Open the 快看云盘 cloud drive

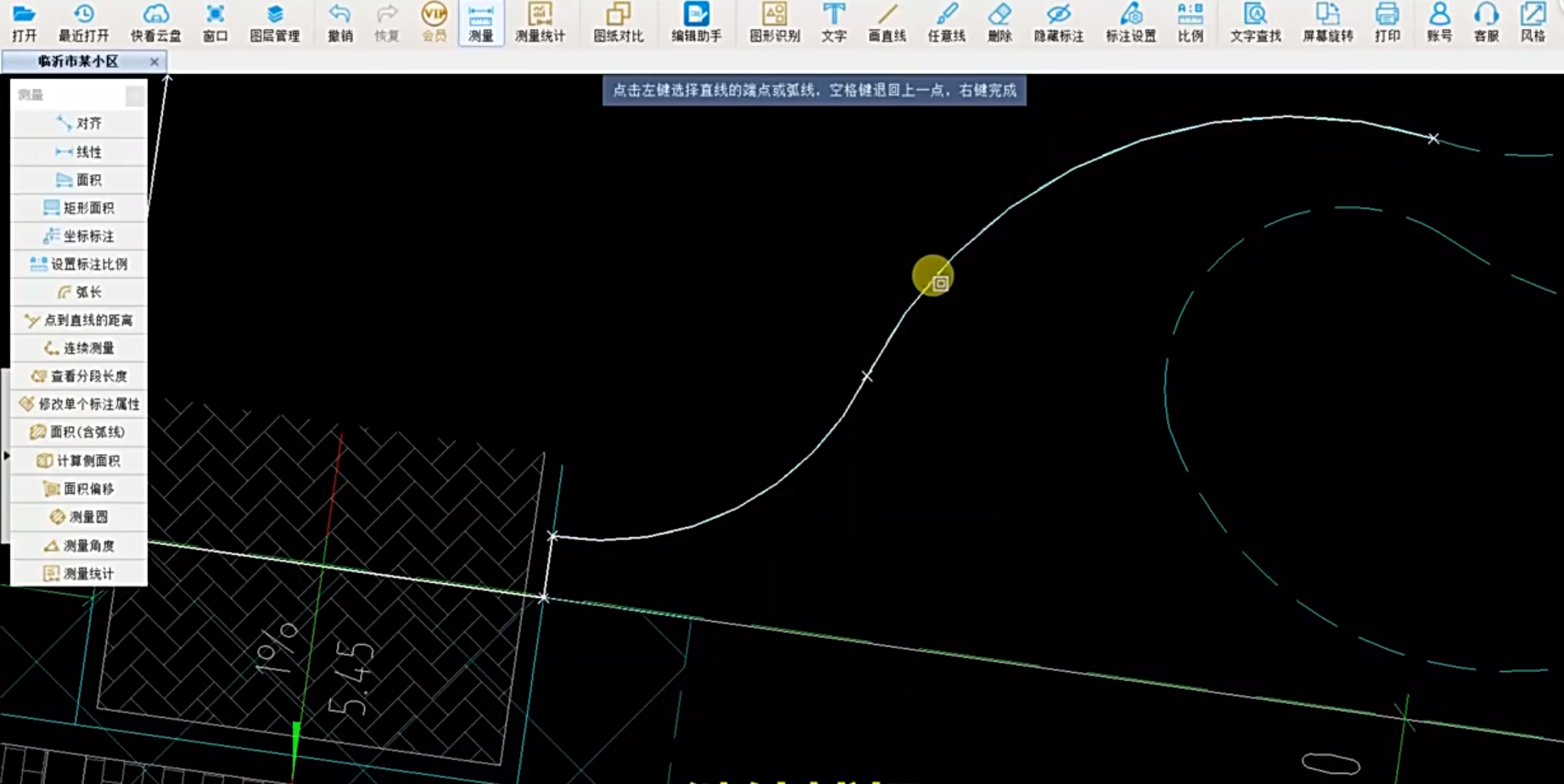pos(156,23)
